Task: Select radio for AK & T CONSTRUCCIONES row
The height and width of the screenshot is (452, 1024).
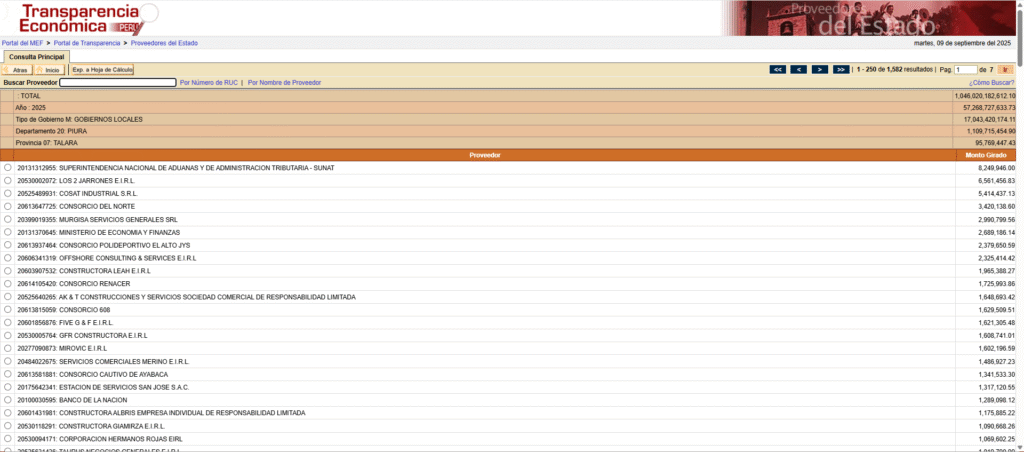Action: point(8,297)
